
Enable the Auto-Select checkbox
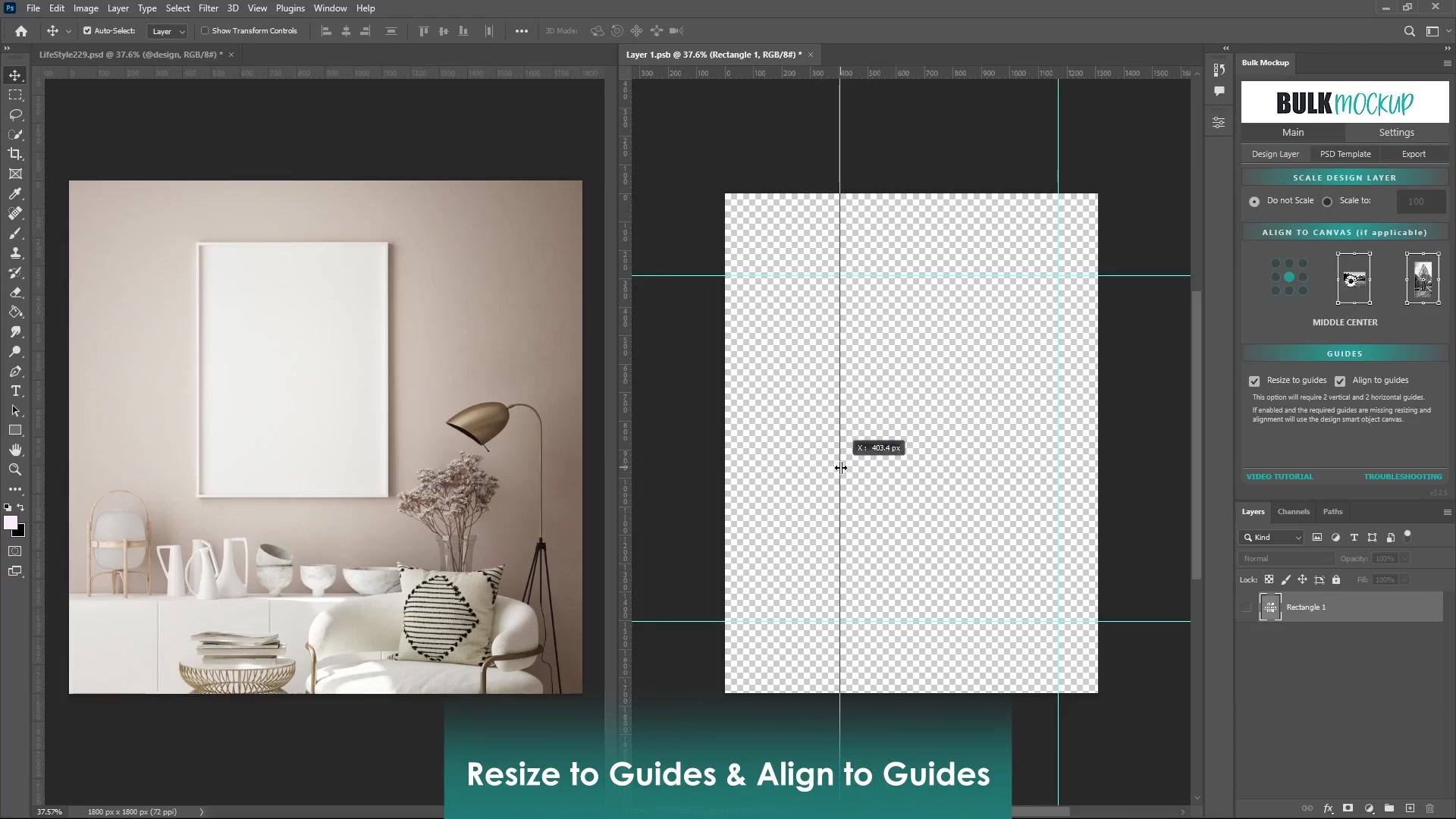tap(86, 31)
